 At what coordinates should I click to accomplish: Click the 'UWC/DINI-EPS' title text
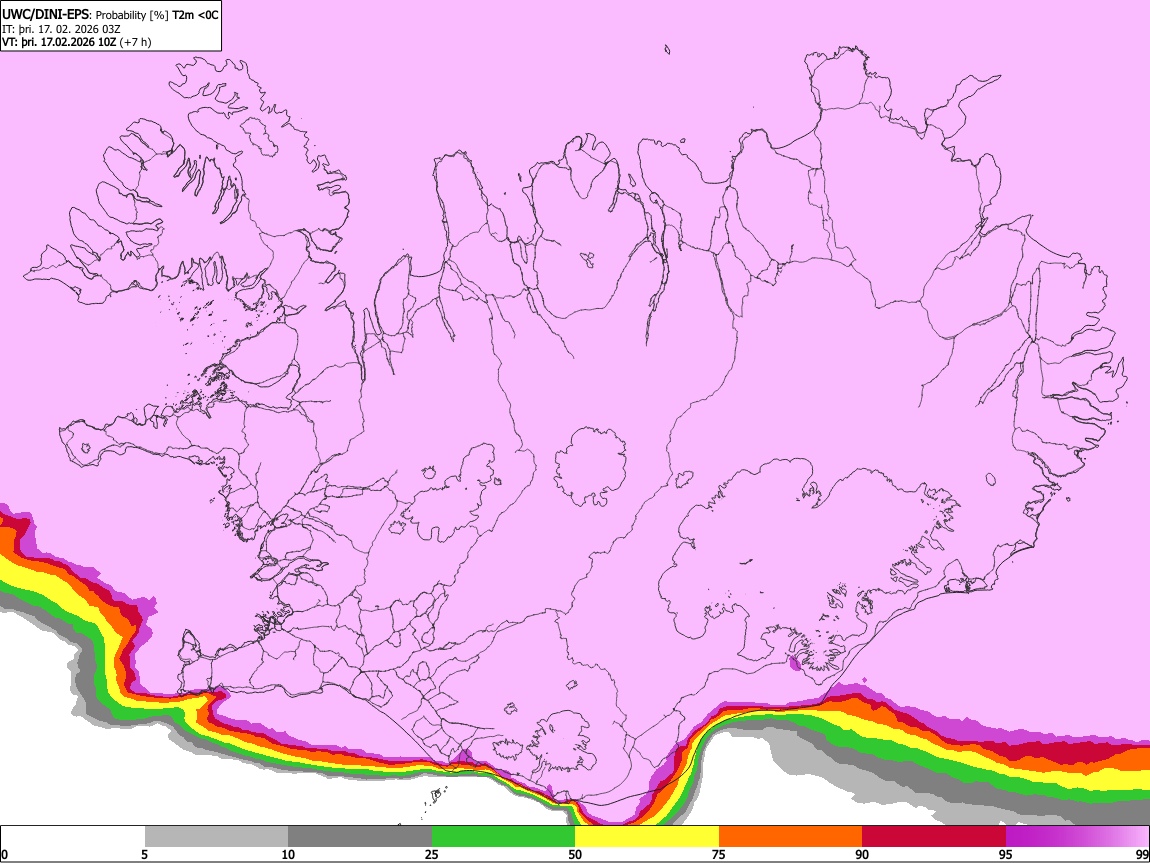coord(44,15)
